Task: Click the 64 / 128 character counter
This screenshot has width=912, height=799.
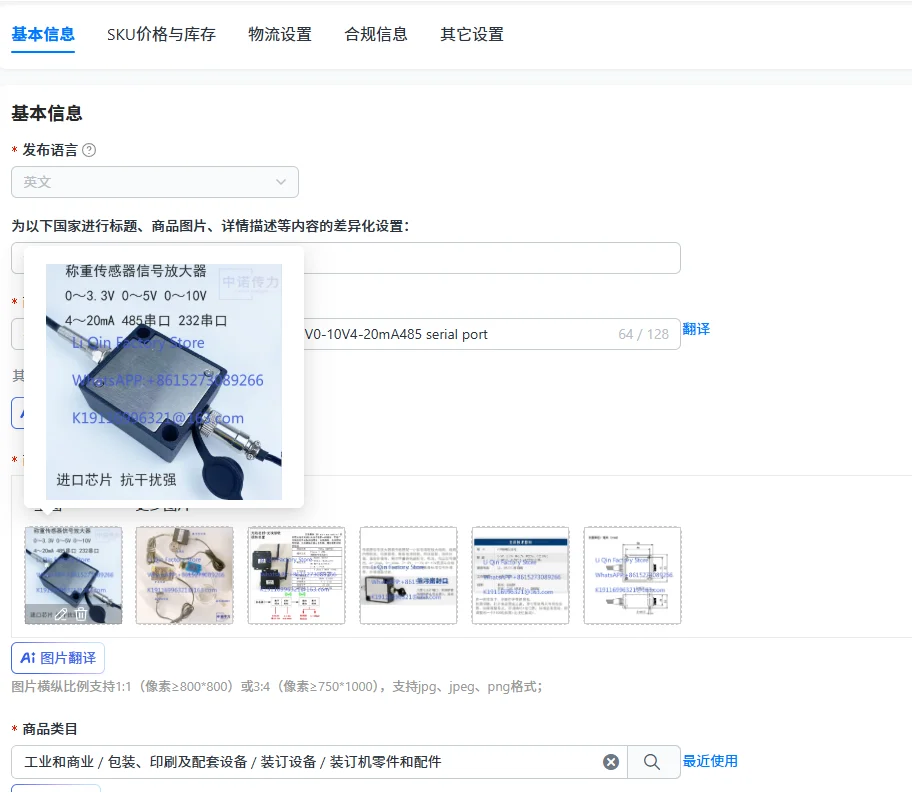Action: [x=643, y=334]
